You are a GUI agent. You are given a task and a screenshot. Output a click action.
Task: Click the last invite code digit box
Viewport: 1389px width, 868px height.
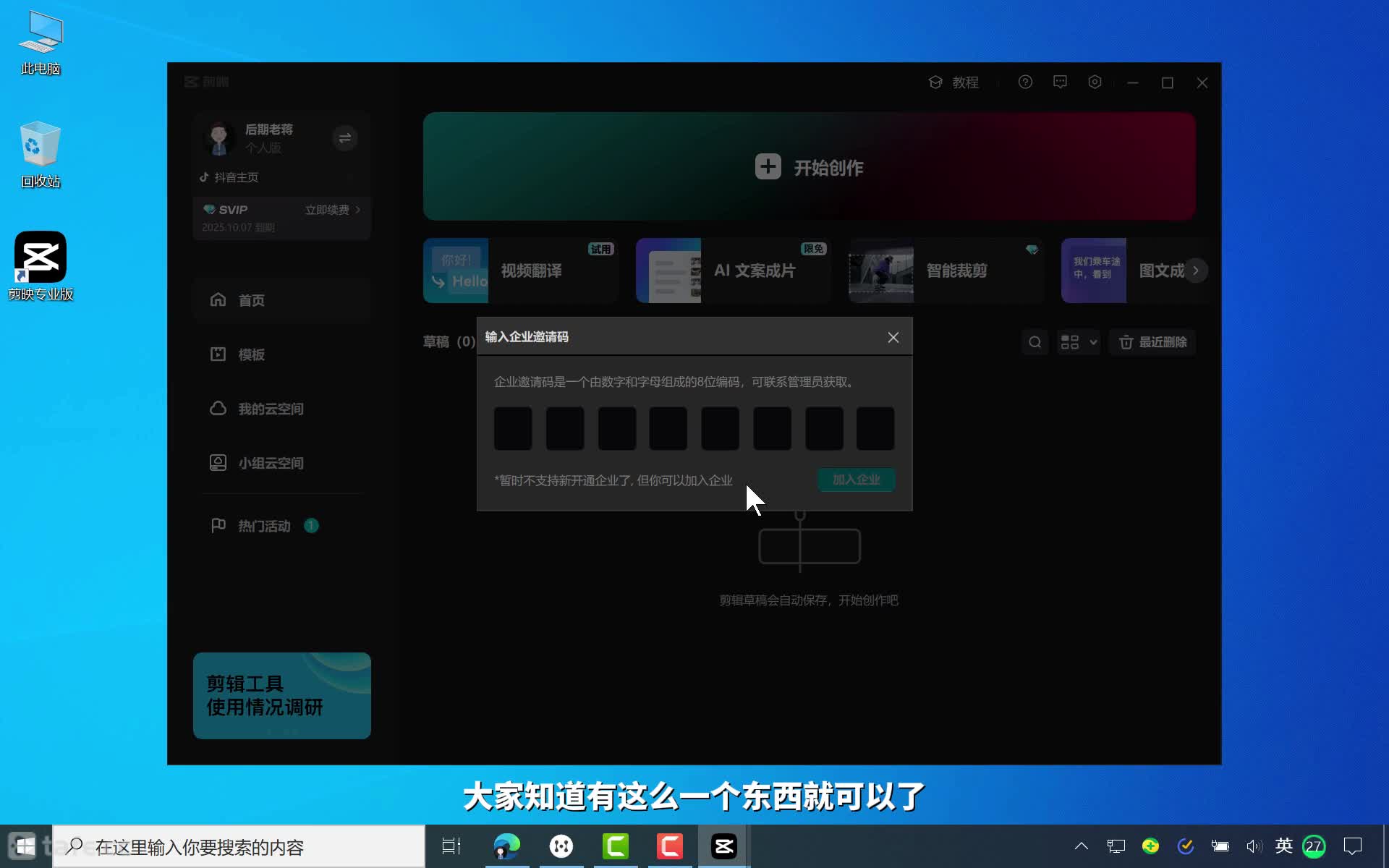(875, 428)
